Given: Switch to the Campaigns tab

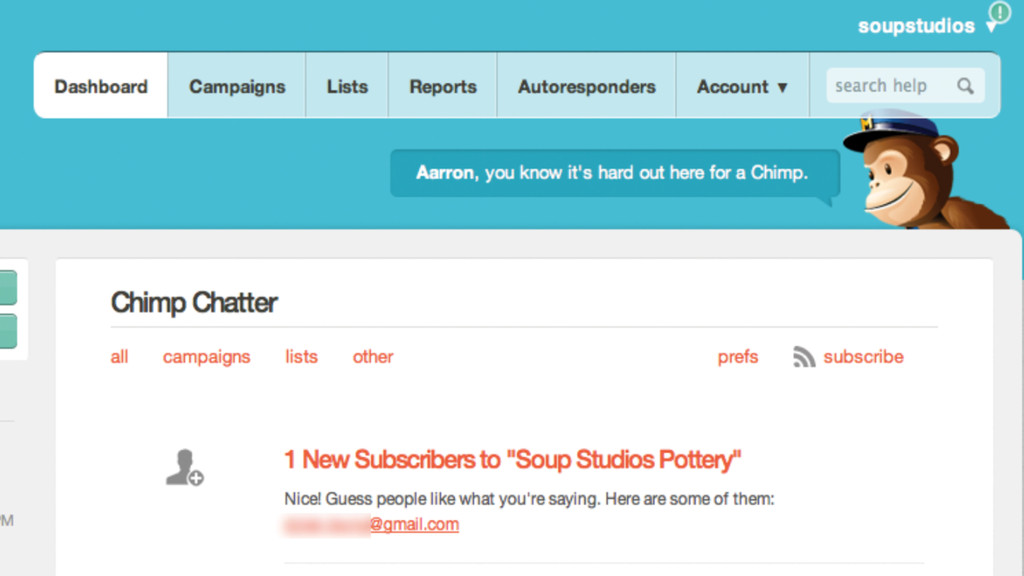Looking at the screenshot, I should 237,86.
